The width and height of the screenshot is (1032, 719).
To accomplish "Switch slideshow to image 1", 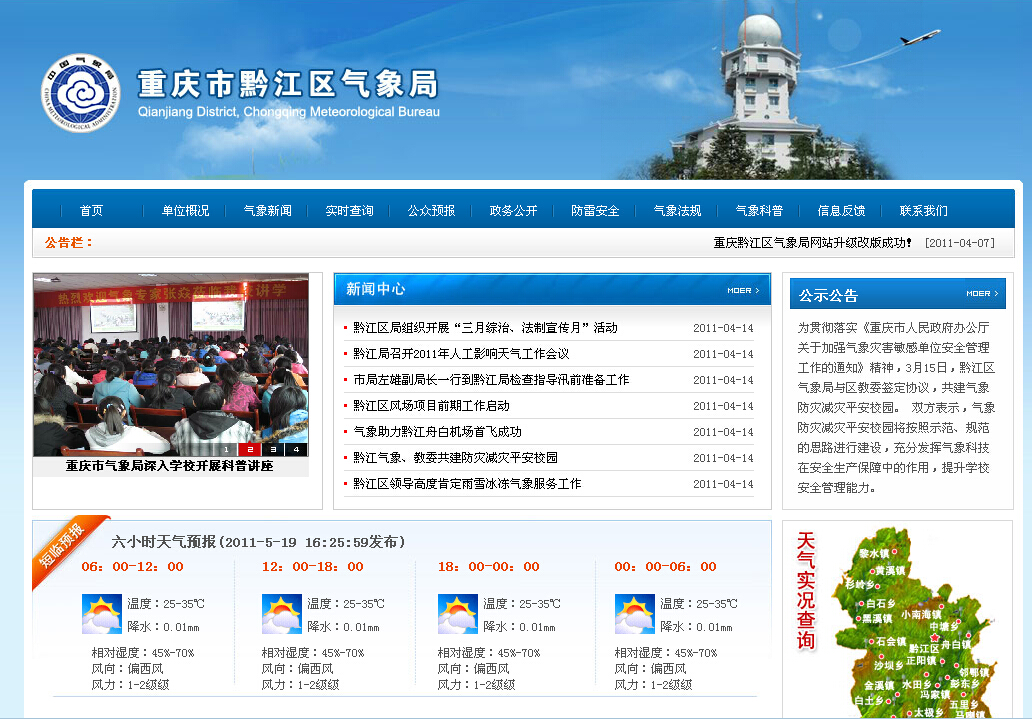I will point(227,449).
